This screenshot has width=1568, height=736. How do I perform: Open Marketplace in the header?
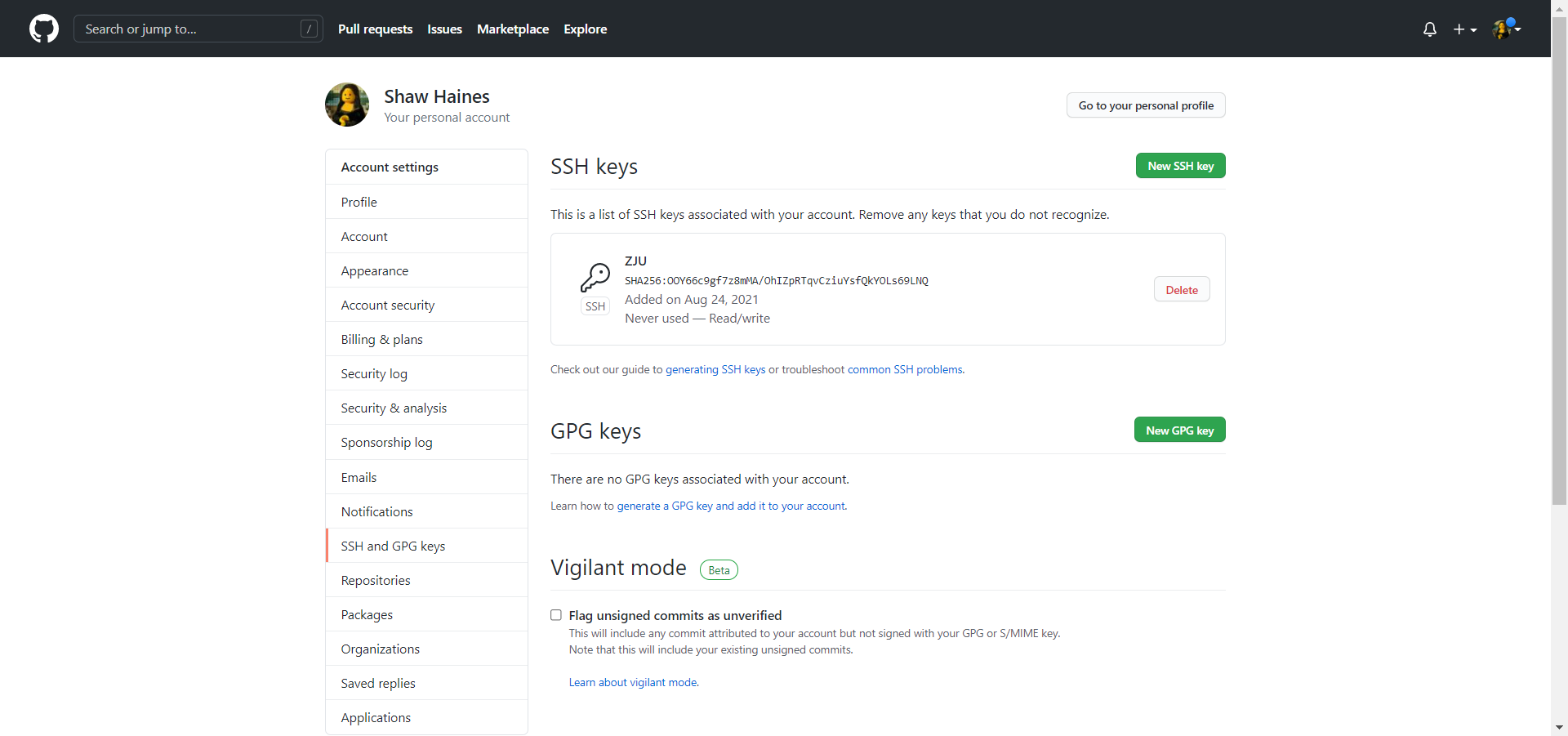(513, 29)
